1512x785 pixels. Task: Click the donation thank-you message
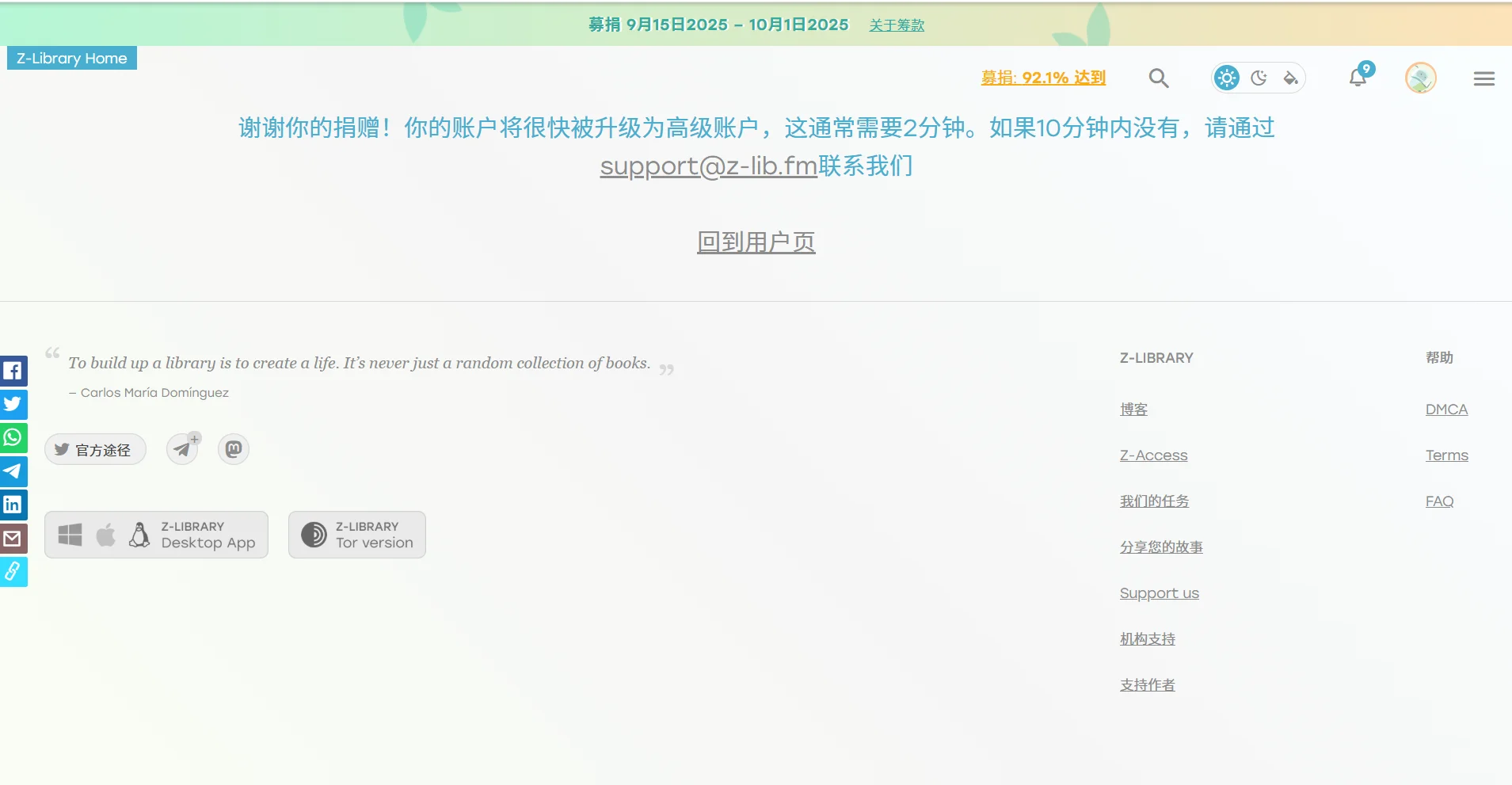[x=756, y=147]
